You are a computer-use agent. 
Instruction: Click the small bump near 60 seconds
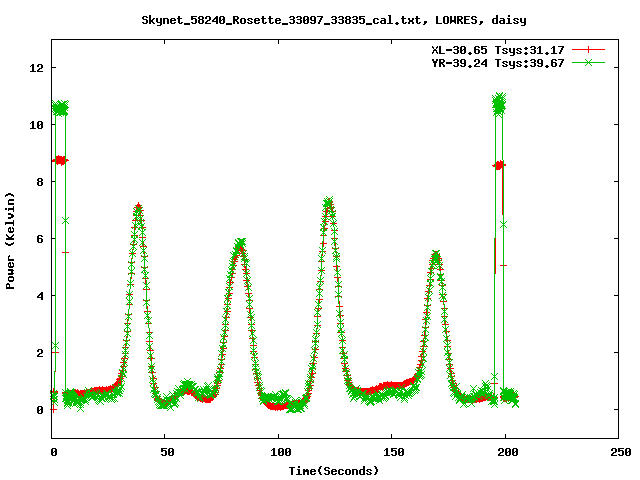[x=187, y=386]
